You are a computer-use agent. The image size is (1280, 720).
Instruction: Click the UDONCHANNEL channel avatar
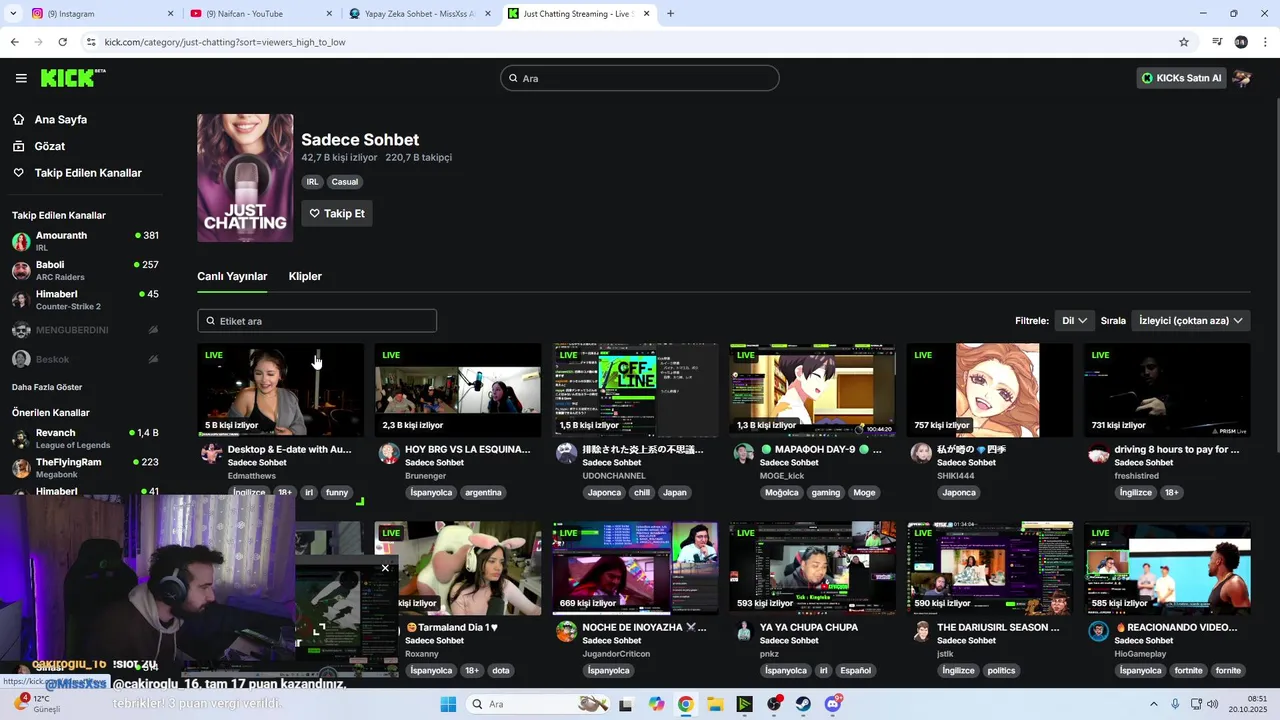[566, 453]
